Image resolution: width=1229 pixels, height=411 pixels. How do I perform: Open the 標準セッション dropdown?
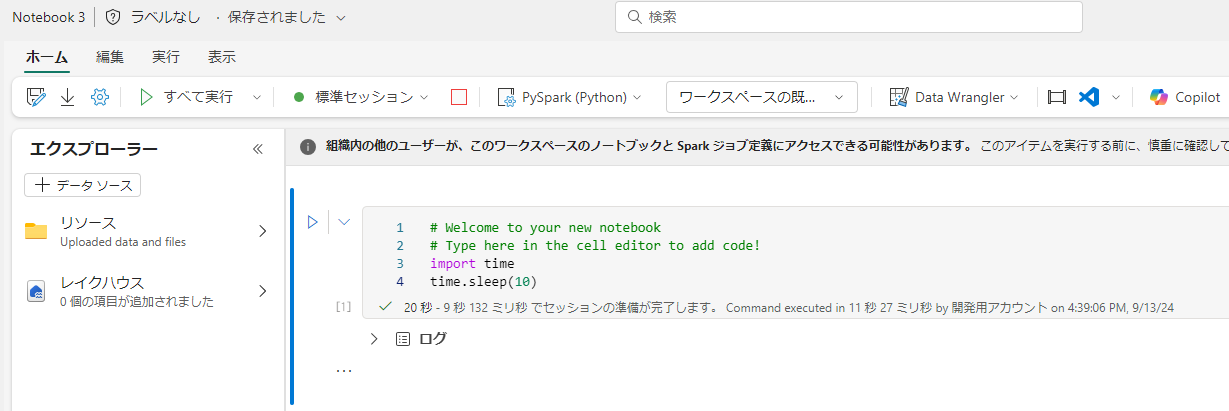tap(361, 97)
